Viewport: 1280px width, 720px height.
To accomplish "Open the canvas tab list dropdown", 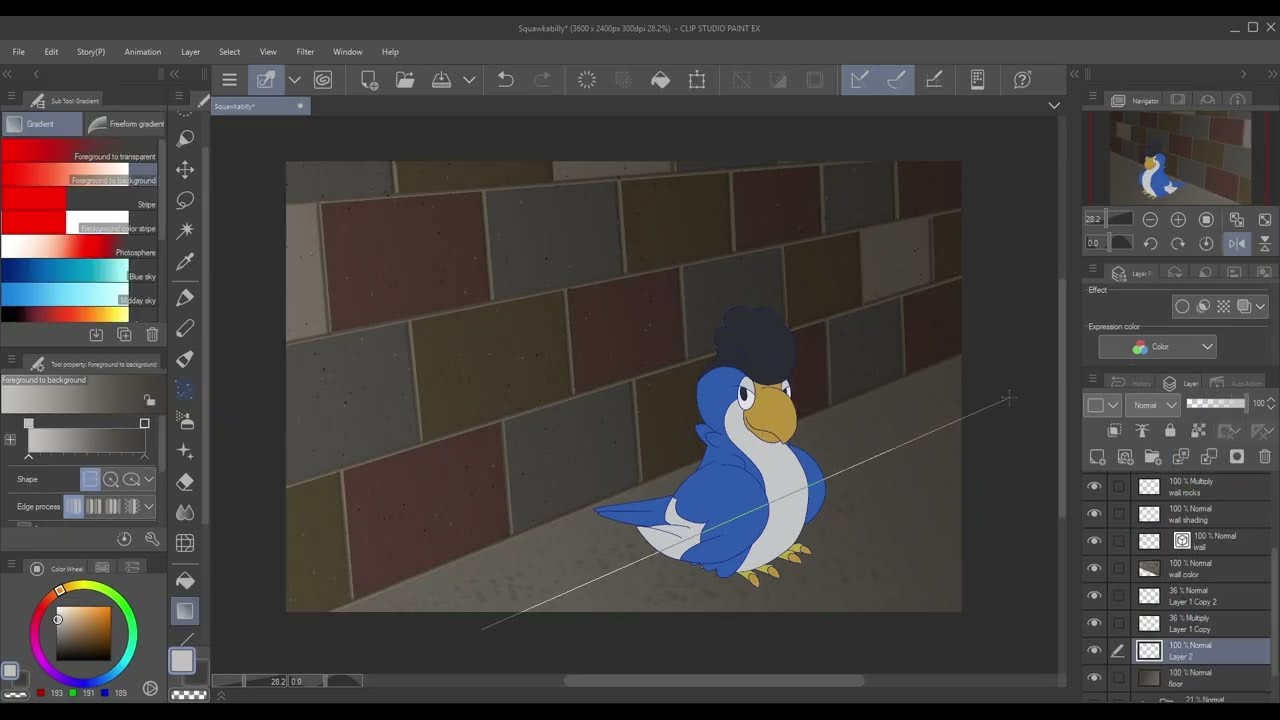I will coord(1054,105).
